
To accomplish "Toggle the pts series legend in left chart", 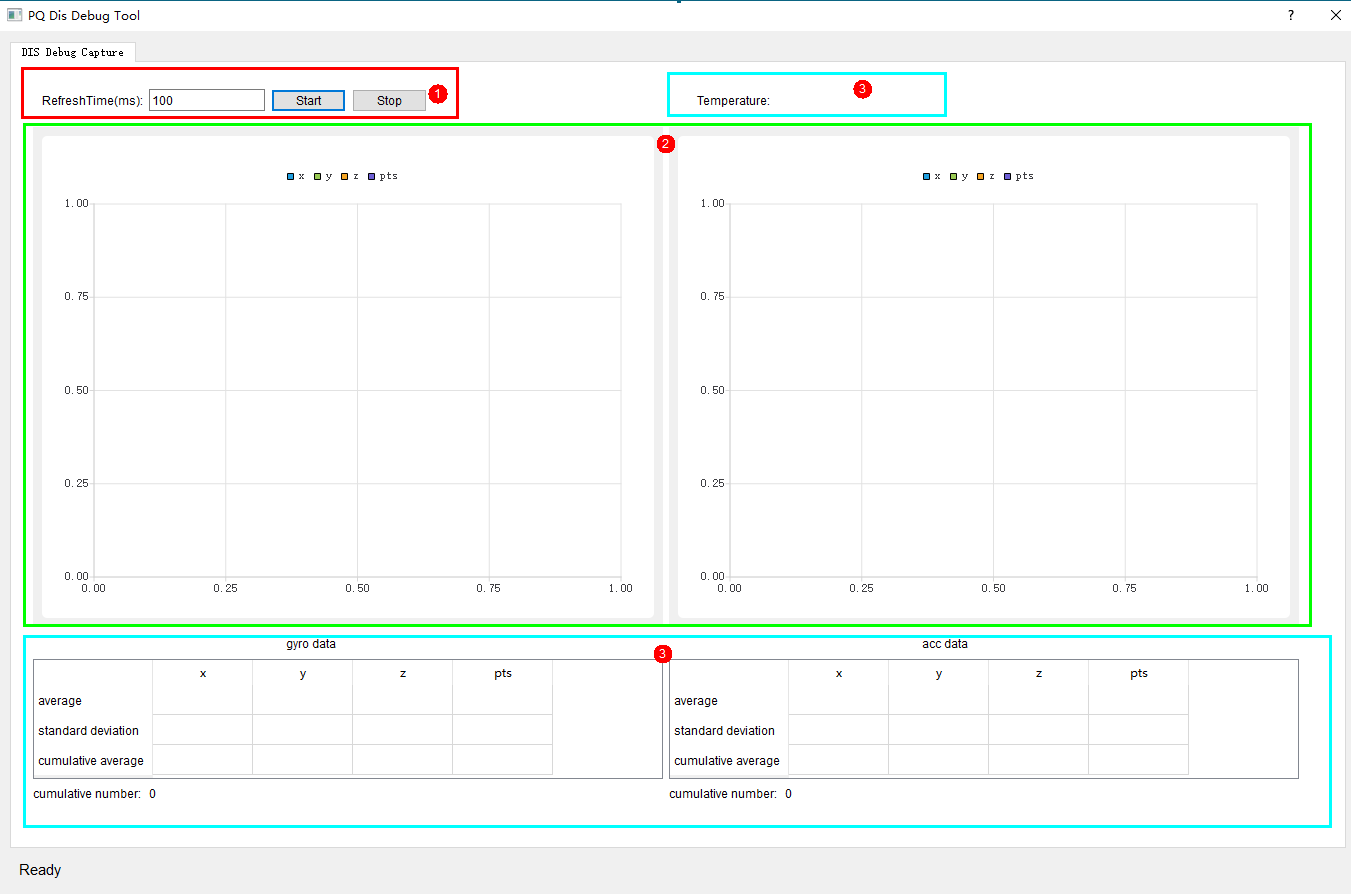I will click(x=383, y=176).
